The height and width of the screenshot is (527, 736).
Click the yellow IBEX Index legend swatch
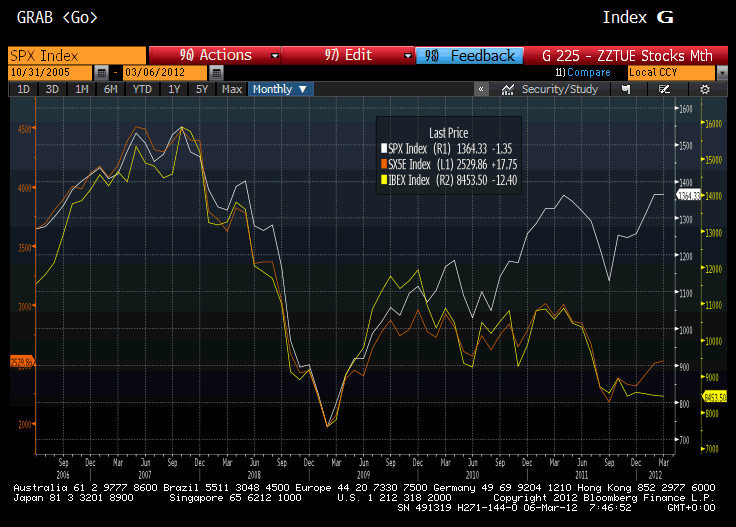tap(384, 180)
